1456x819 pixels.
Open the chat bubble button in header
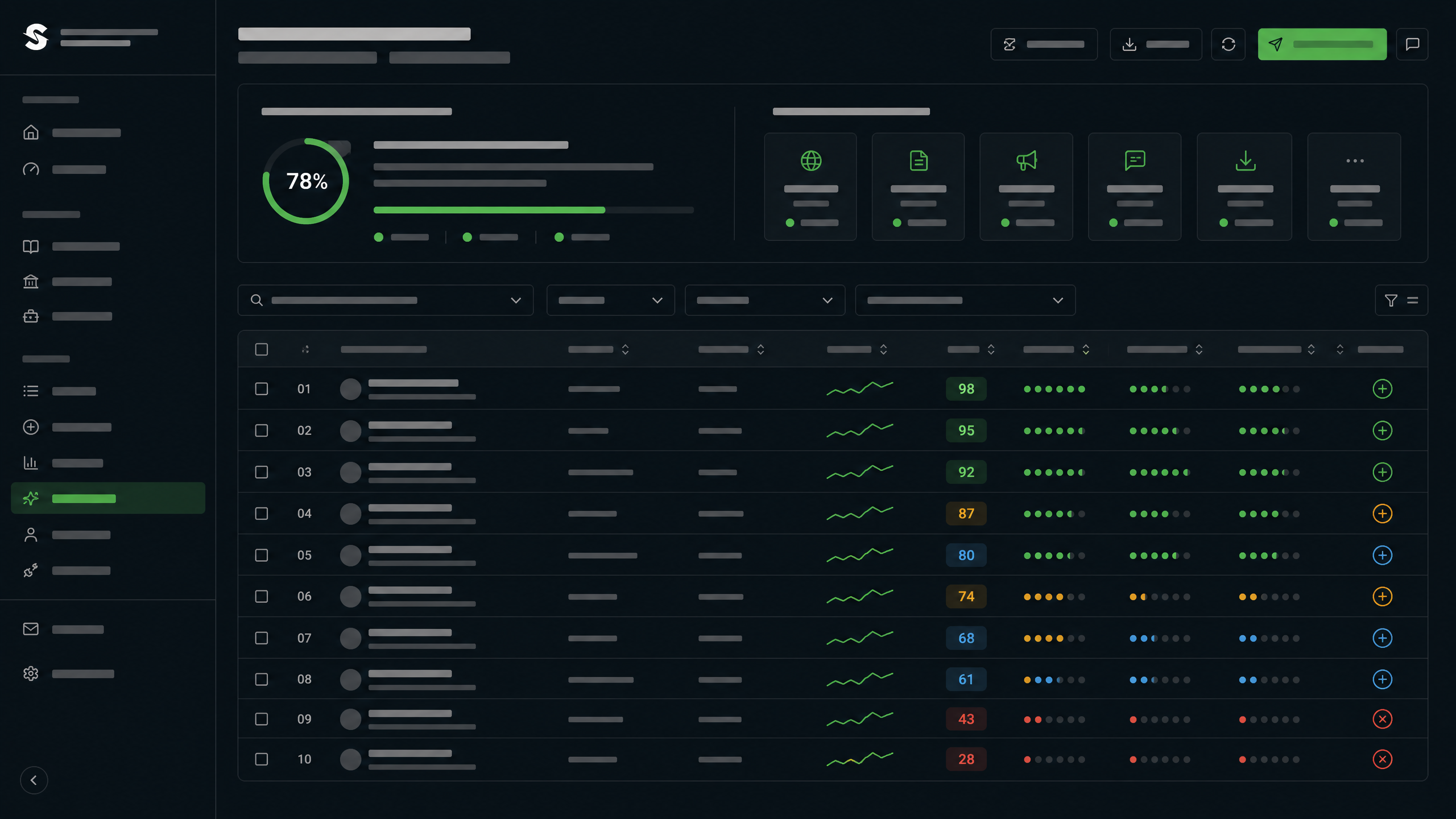(x=1412, y=44)
